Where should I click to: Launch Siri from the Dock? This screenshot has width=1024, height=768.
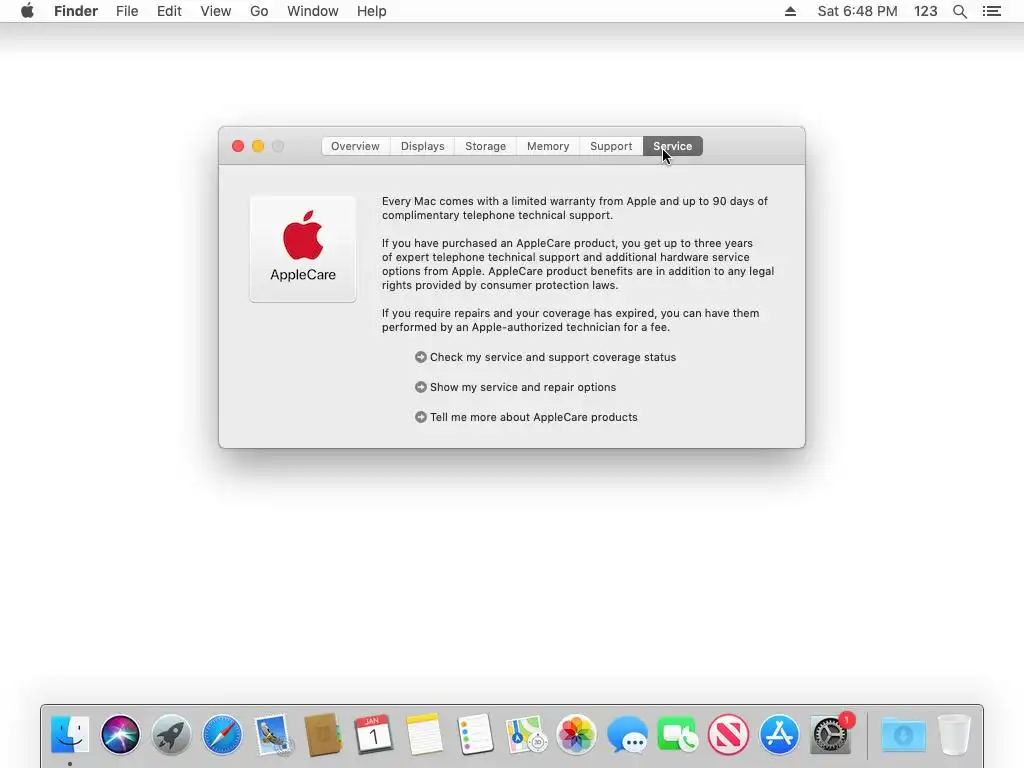[x=120, y=734]
